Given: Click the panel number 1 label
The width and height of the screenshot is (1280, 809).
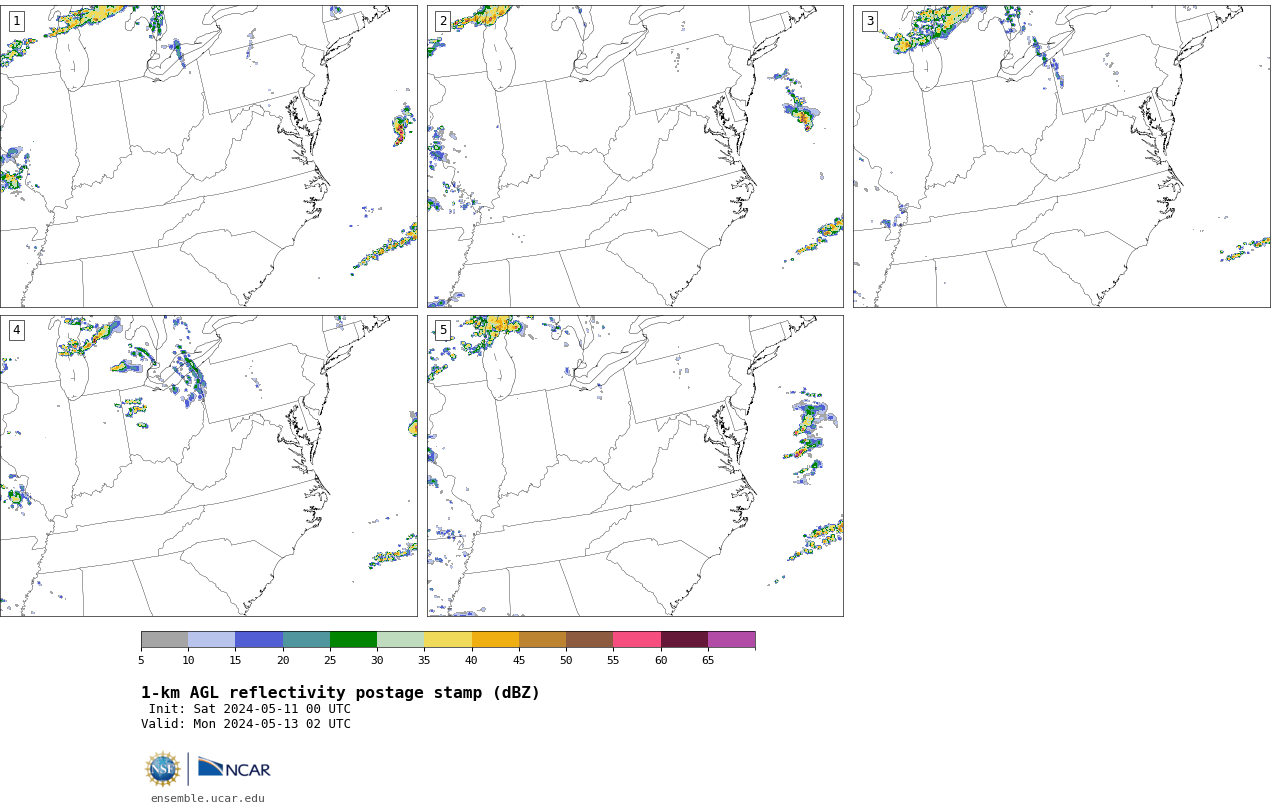Looking at the screenshot, I should 16,21.
